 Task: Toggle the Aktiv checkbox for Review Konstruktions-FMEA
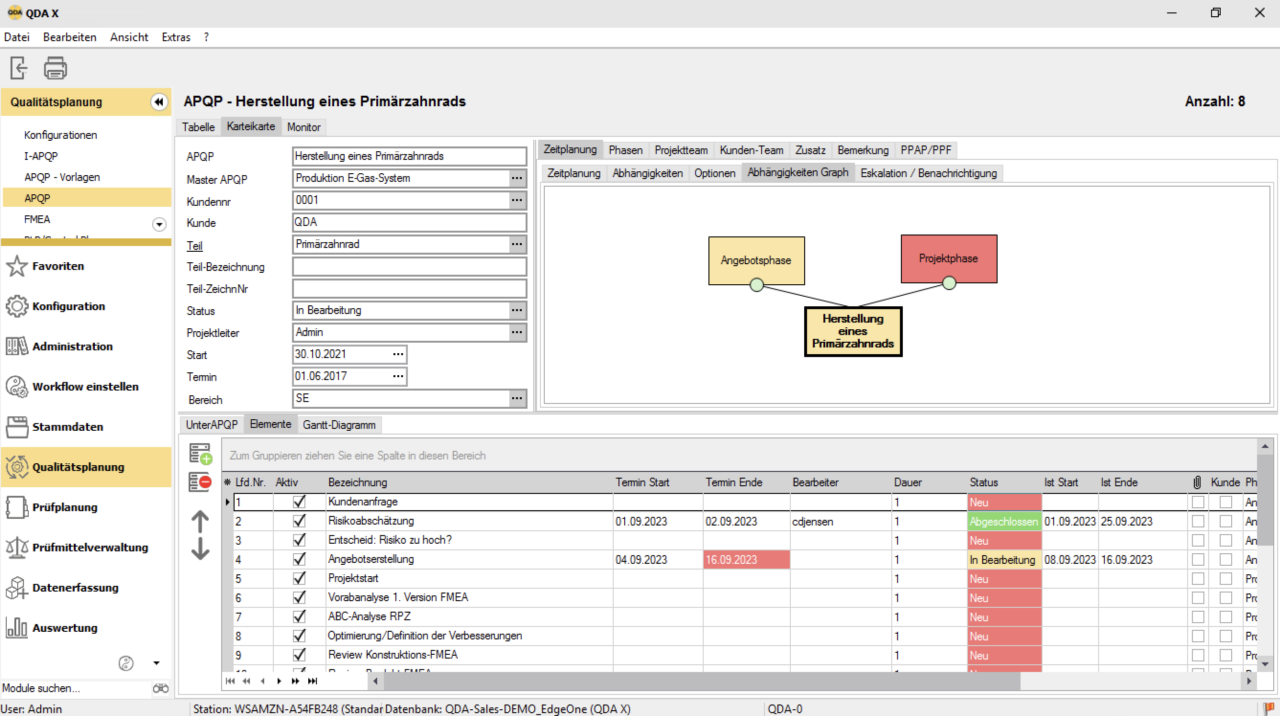tap(299, 655)
